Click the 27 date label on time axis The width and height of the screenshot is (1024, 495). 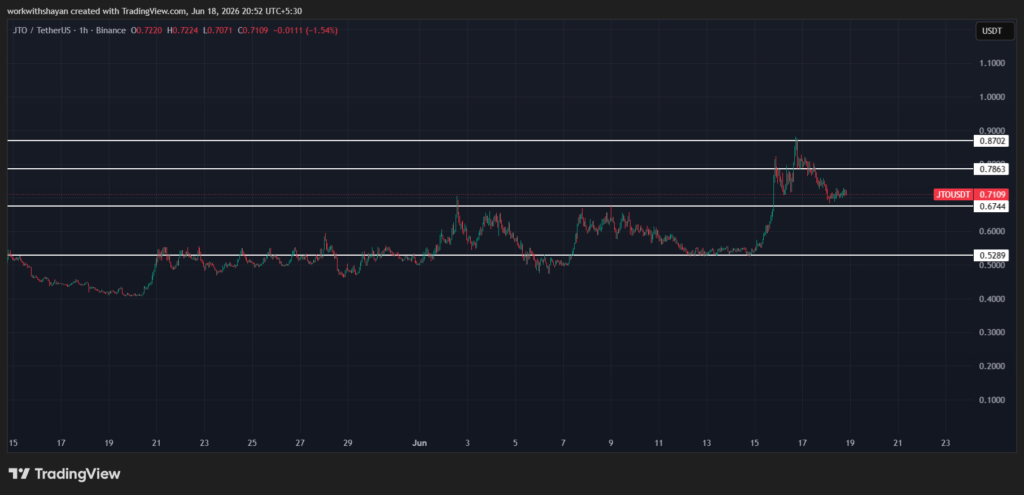(x=300, y=443)
